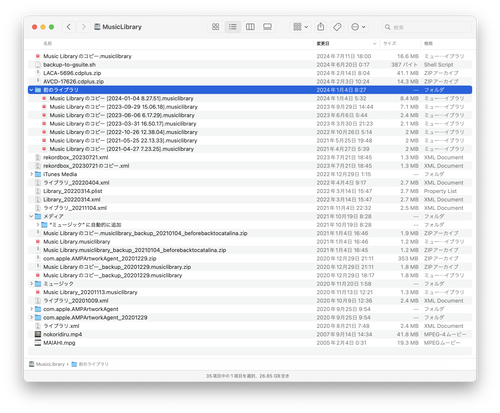Expand the "ミュージック"に自動的に追加 folder
Screen dimensions: 500x413
(x=38, y=225)
